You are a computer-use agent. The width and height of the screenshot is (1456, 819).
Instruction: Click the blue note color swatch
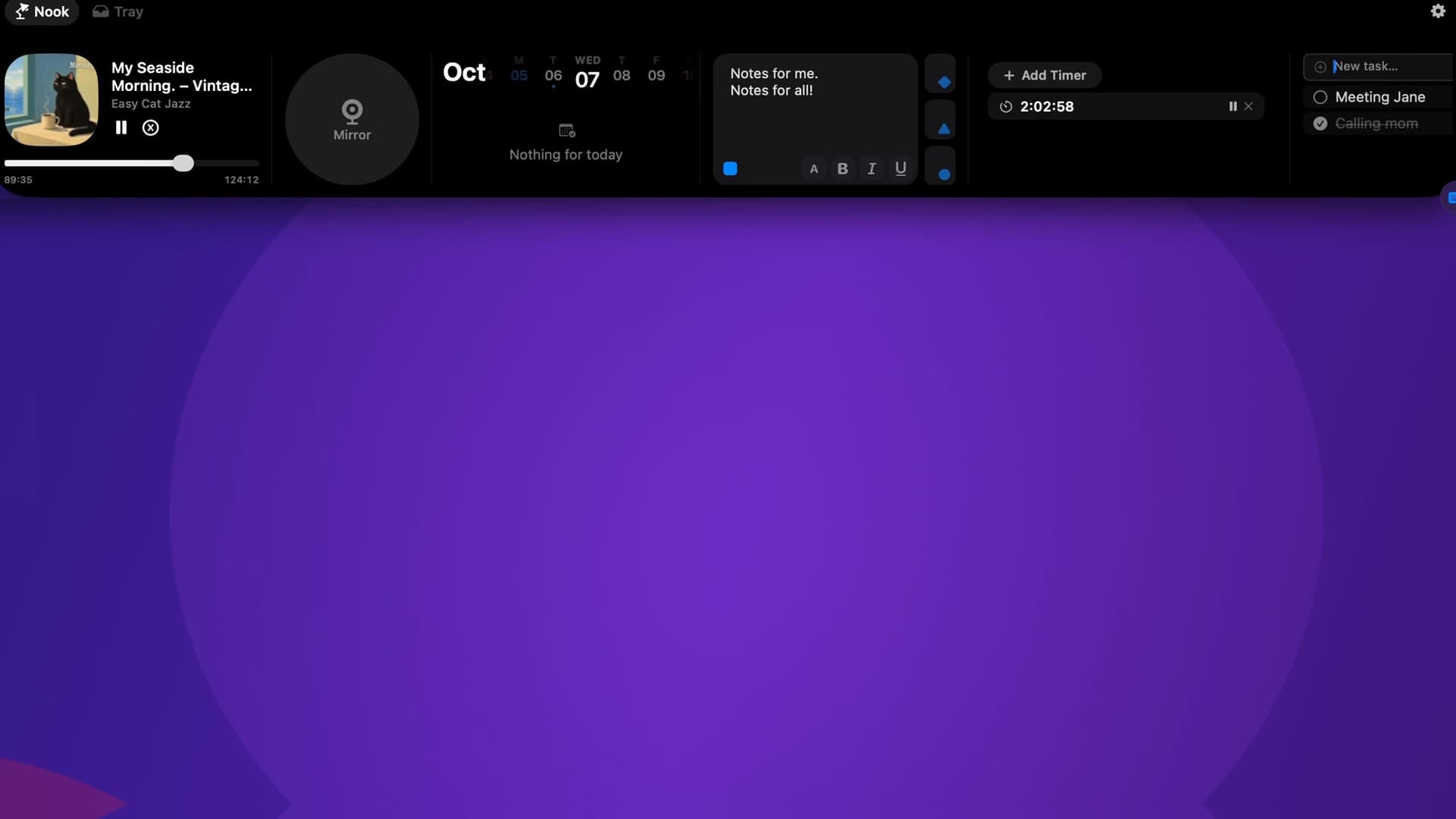pyautogui.click(x=730, y=168)
